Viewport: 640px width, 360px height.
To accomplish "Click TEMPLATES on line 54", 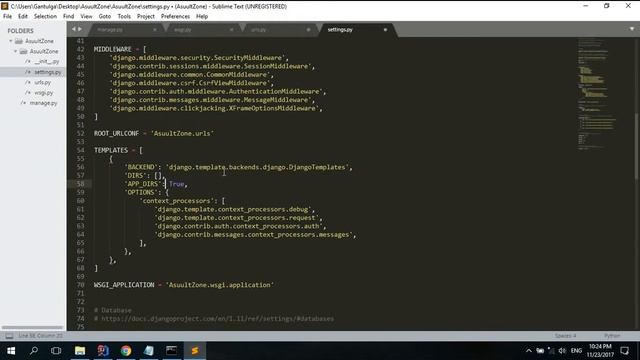I will coord(111,150).
